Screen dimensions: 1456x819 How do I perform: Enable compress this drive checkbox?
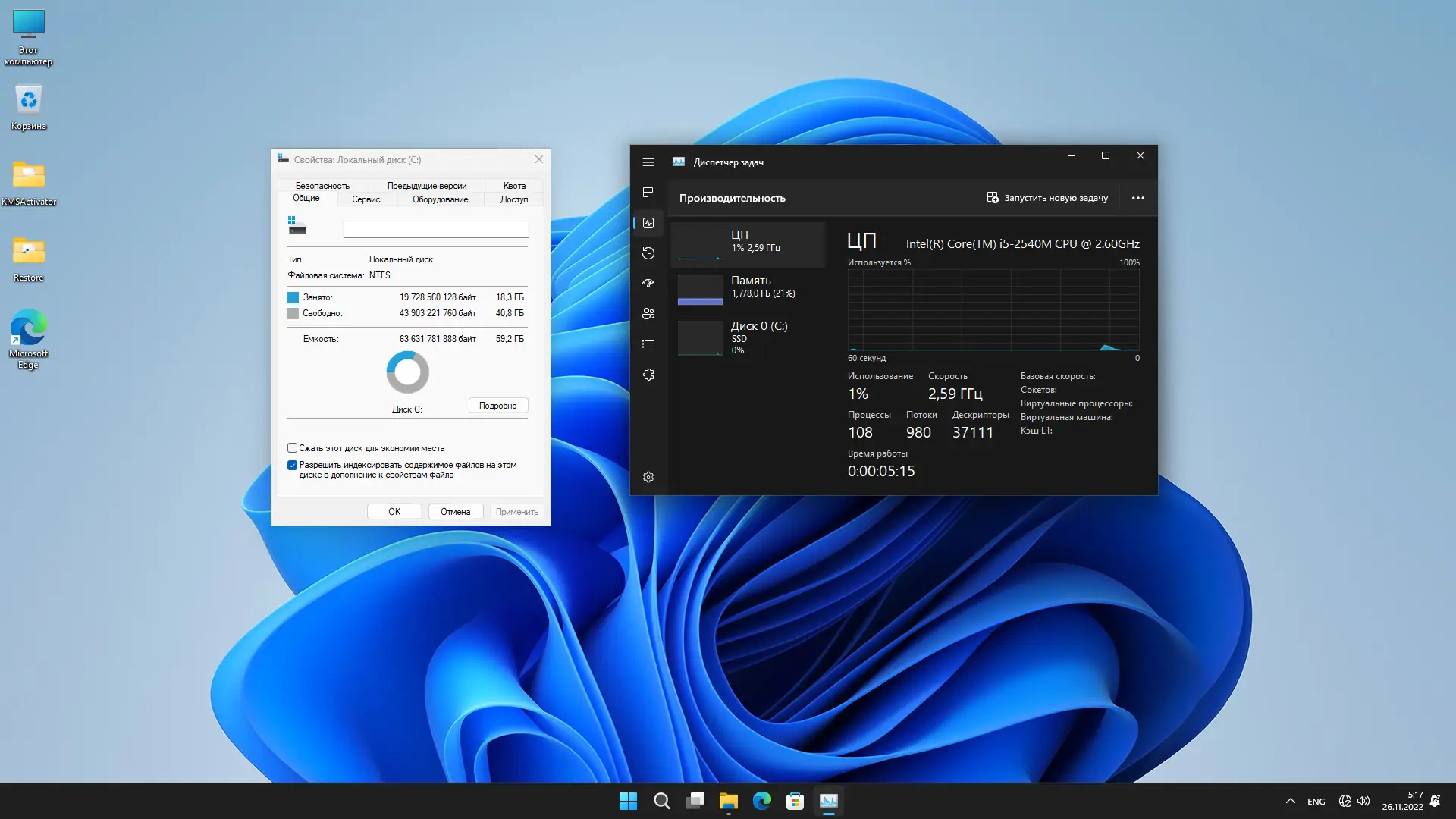pyautogui.click(x=292, y=448)
